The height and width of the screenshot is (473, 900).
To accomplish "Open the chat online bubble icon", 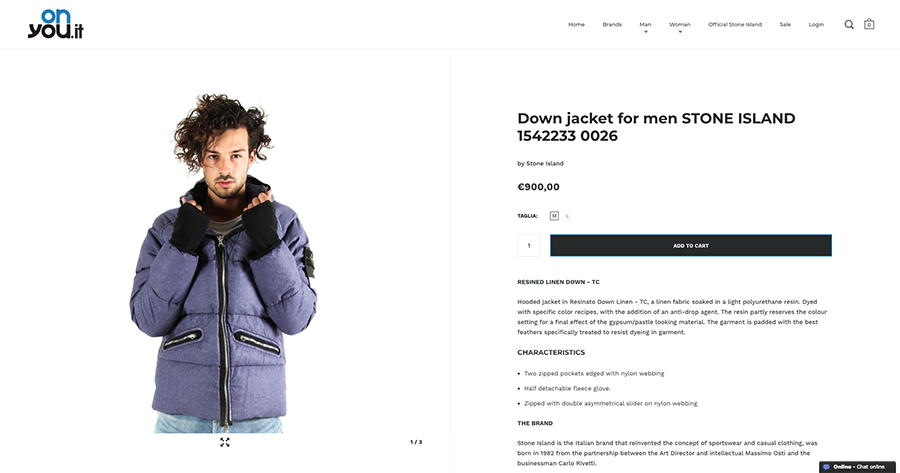I will pos(827,467).
